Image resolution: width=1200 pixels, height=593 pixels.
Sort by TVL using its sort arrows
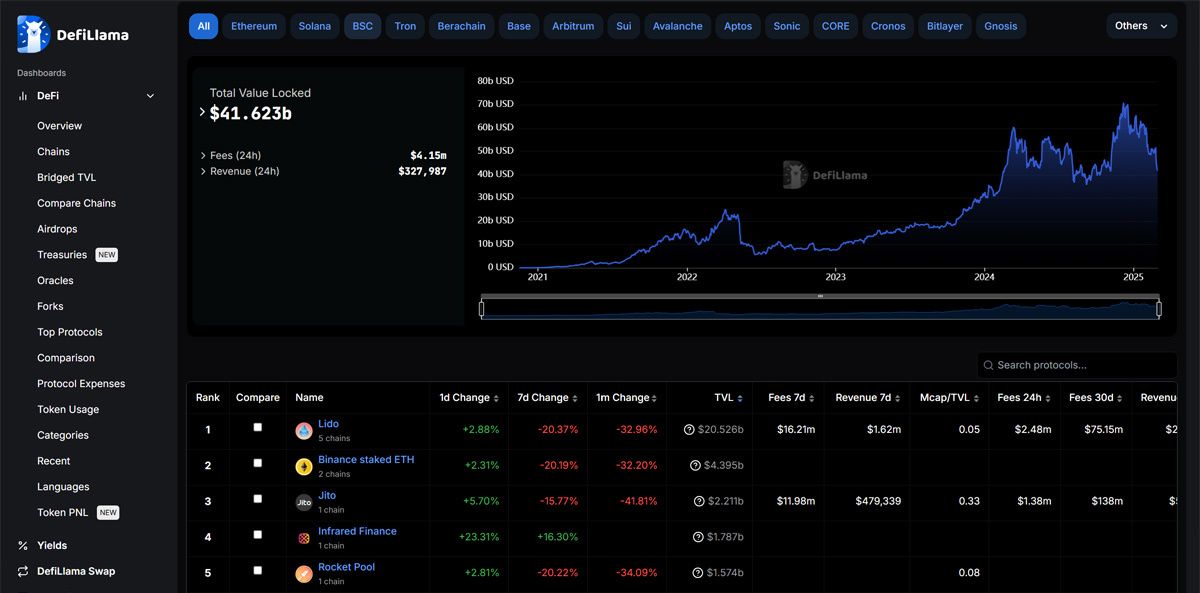(x=740, y=398)
